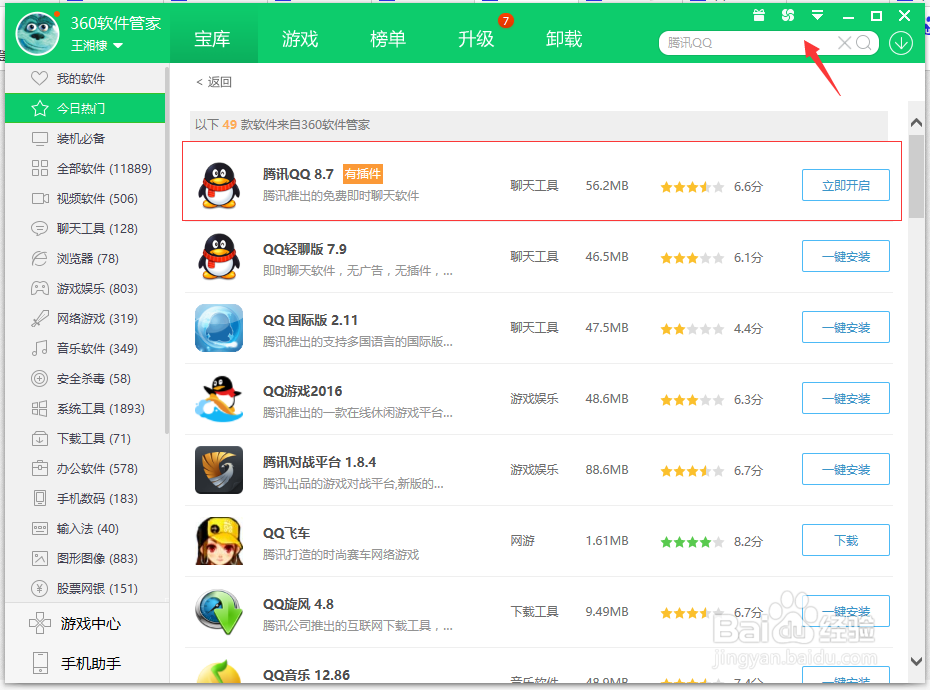Open the 装机必备 category
Image resolution: width=930 pixels, height=690 pixels.
point(85,139)
